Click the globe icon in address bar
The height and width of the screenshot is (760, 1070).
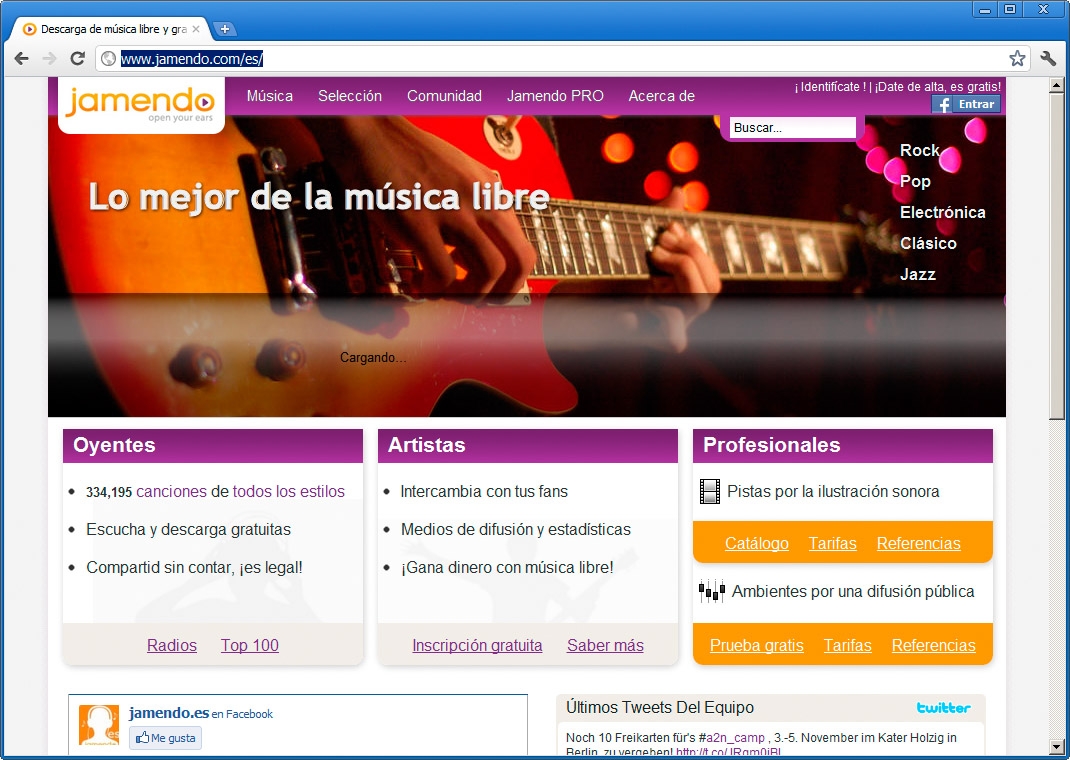(x=108, y=59)
